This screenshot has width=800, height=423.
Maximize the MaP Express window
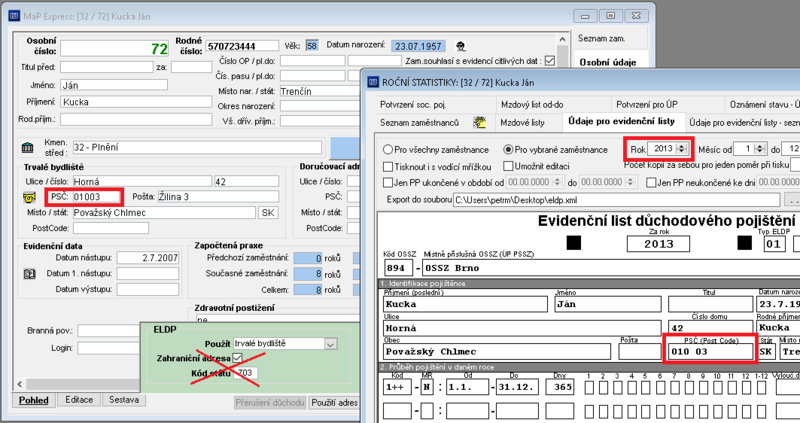click(610, 16)
